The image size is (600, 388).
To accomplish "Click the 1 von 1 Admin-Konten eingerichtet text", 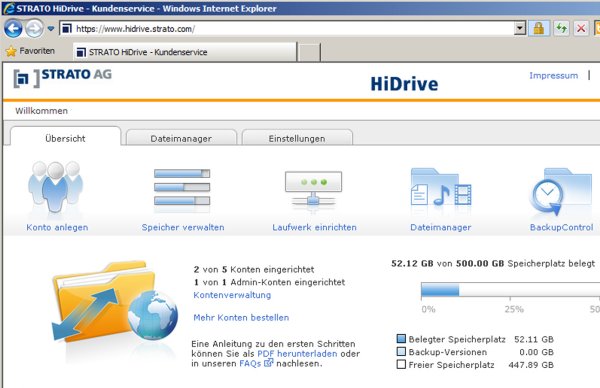I will tap(269, 282).
